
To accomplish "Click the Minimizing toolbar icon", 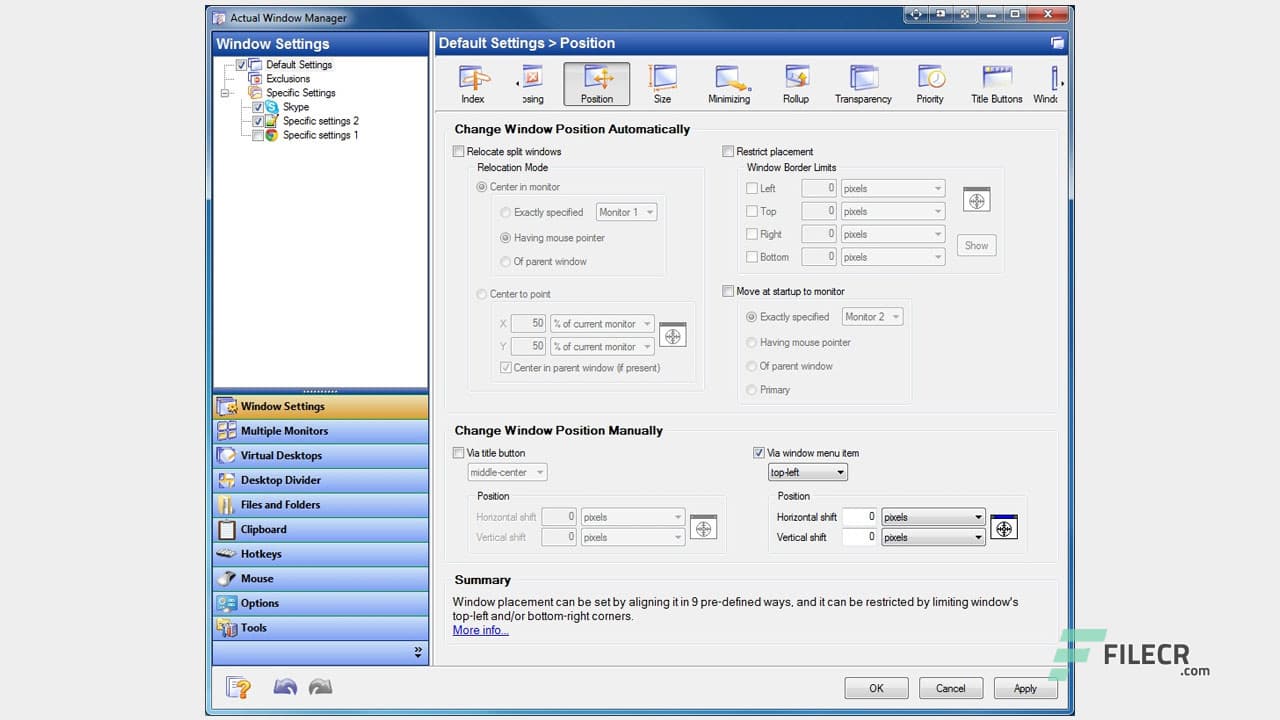I will [729, 83].
